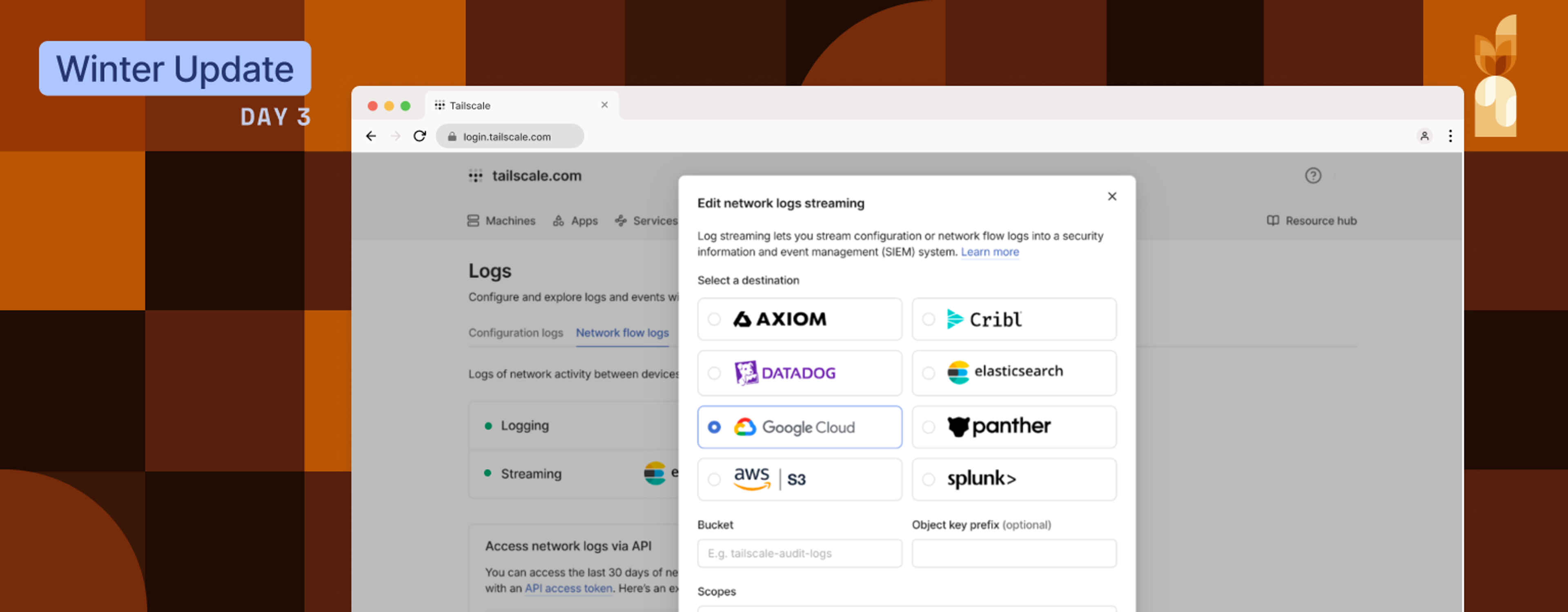The image size is (1568, 612).
Task: Go forward in the browser
Action: [396, 136]
